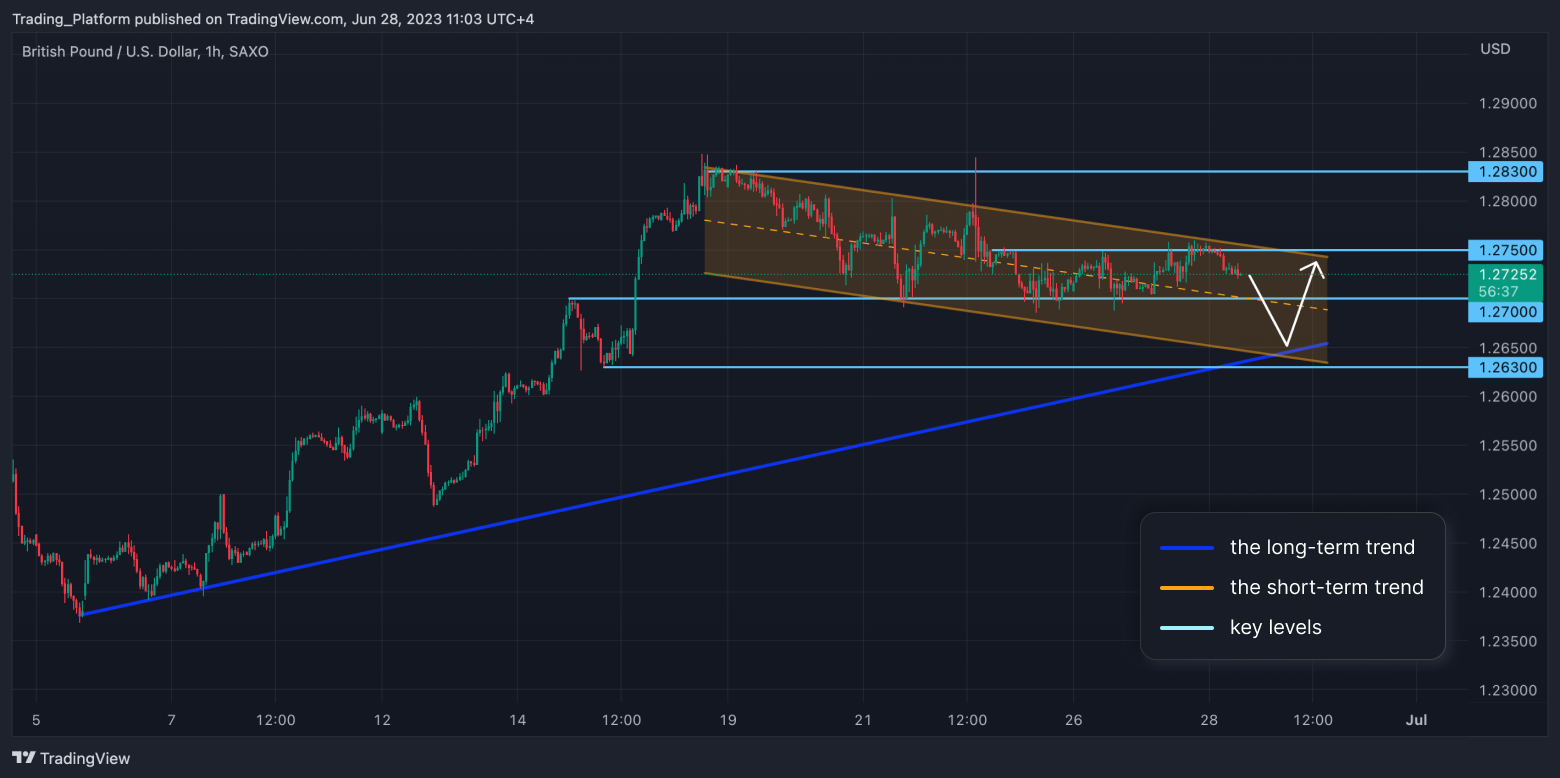Click the light-blue line swatch in legend

click(x=1187, y=628)
